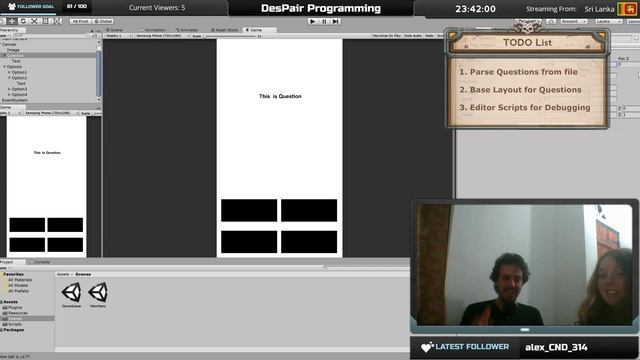Select the Rect Transform tool
This screenshot has height=360, width=640.
[45, 21]
